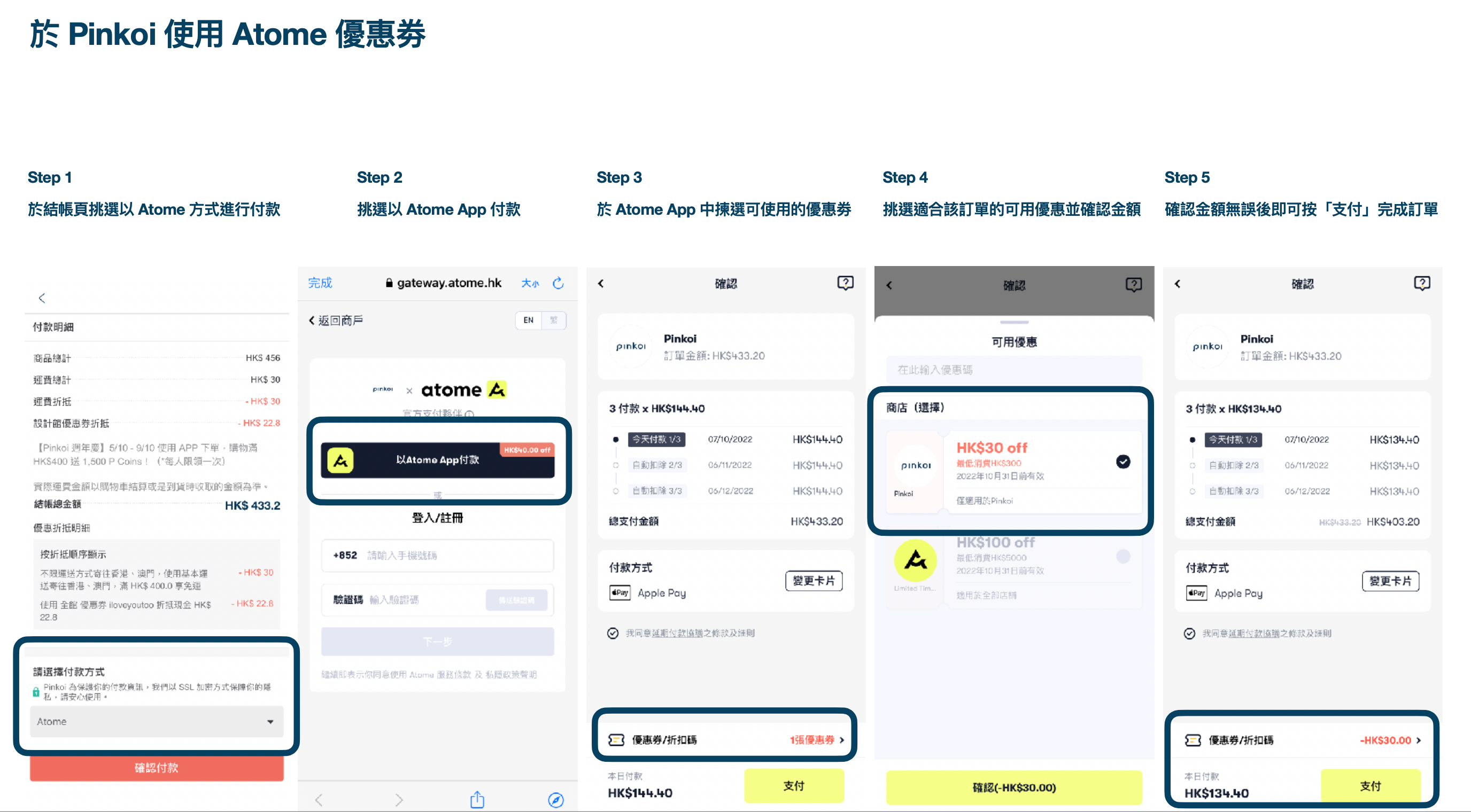
Task: Tap the Safari compass icon
Action: (x=555, y=800)
